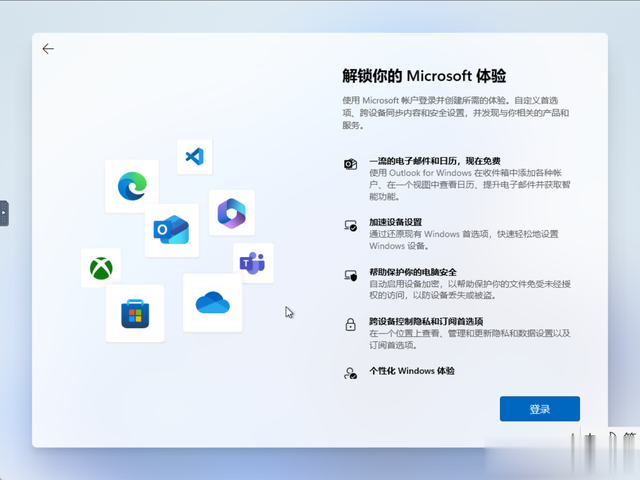Open the side handle on the left edge
This screenshot has width=640, height=480.
pos(4,213)
